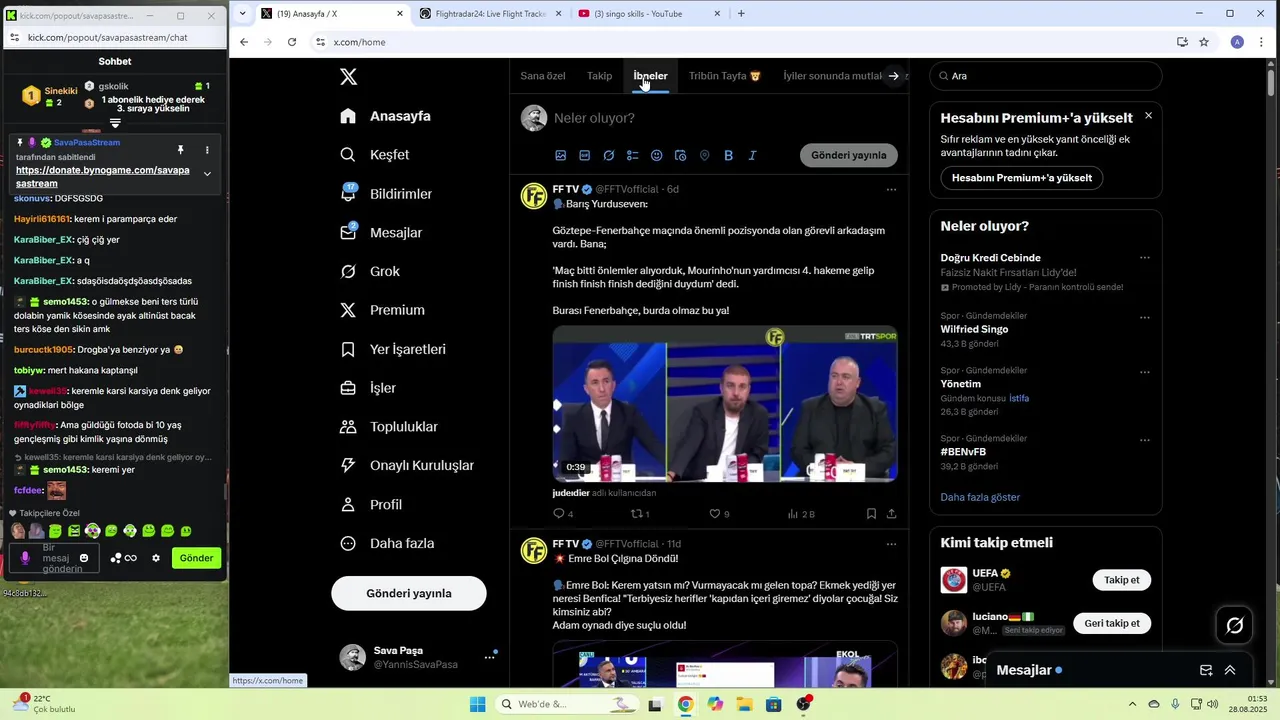Toggle italic text in composer
Image resolution: width=1280 pixels, height=720 pixels.
pos(752,156)
